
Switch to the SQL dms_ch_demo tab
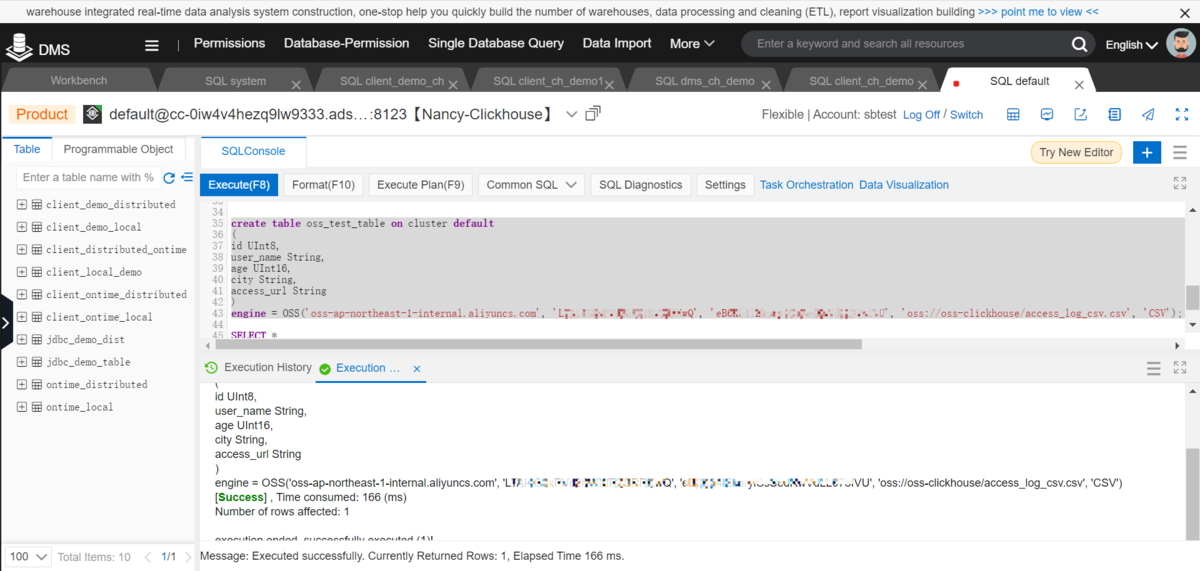tap(705, 81)
